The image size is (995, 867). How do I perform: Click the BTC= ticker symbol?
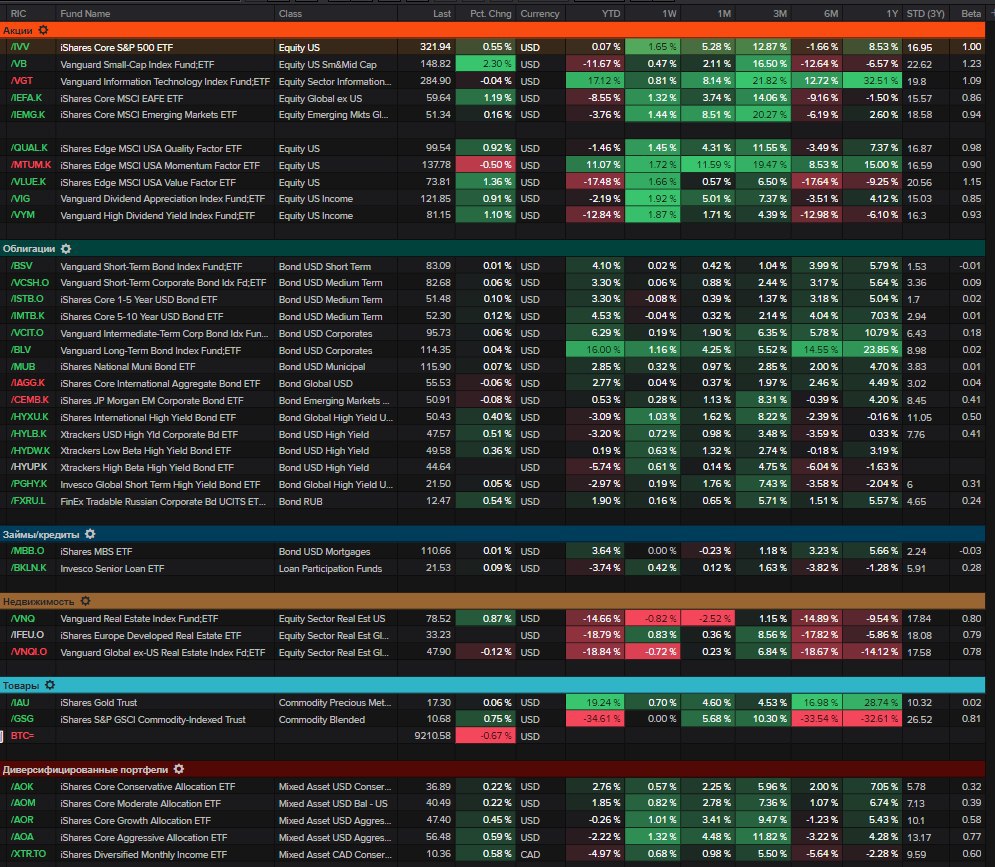point(22,736)
